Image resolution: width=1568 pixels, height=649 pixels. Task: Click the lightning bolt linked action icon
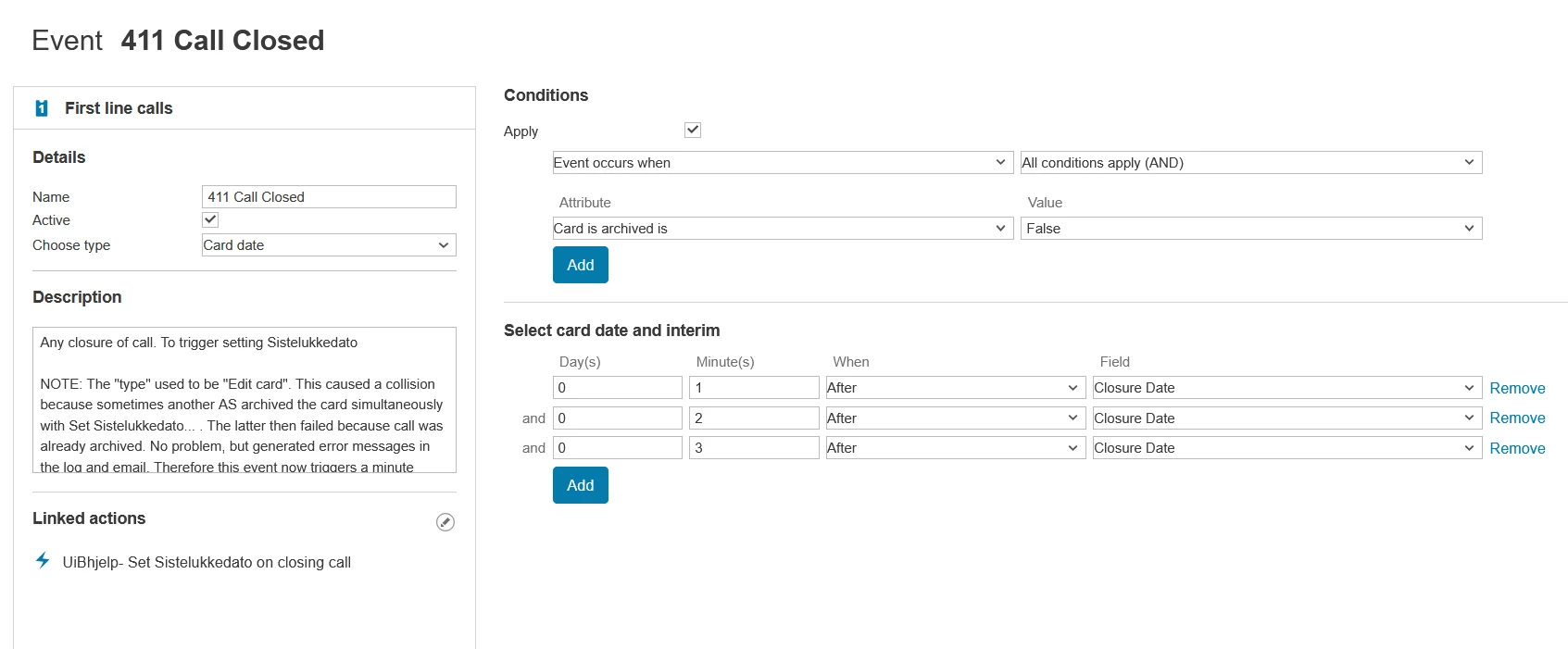(x=43, y=560)
